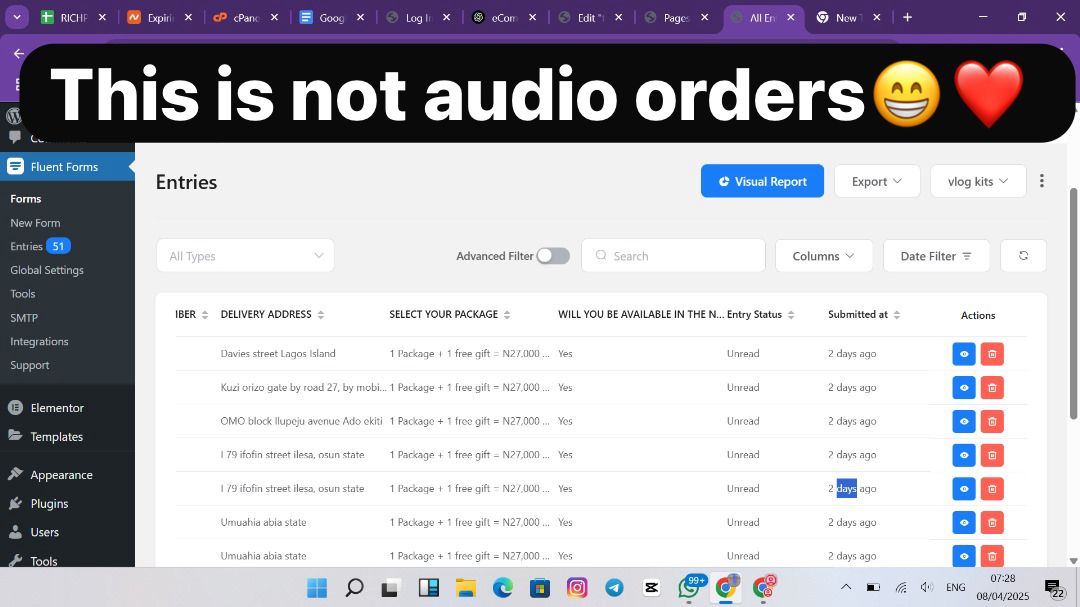1080x607 pixels.
Task: Toggle the Advanced Filter switch
Action: point(553,256)
